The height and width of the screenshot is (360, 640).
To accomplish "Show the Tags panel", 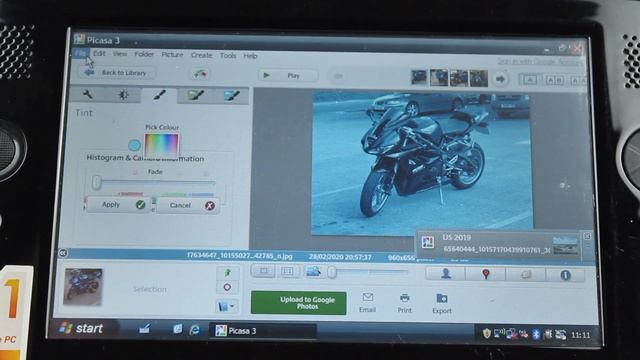I will coord(525,274).
